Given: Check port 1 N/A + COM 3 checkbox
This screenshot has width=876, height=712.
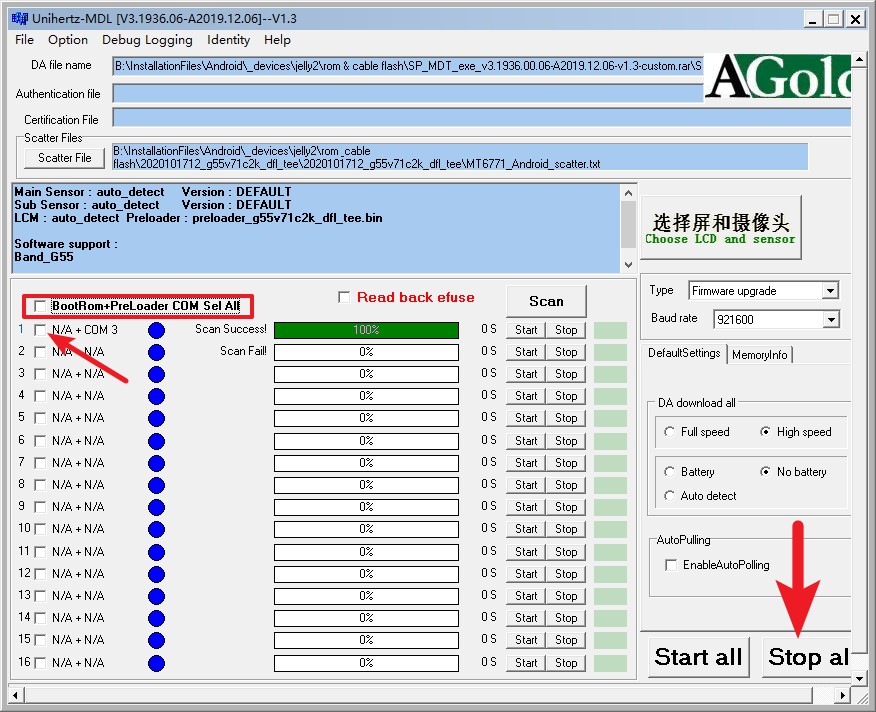Looking at the screenshot, I should click(40, 330).
